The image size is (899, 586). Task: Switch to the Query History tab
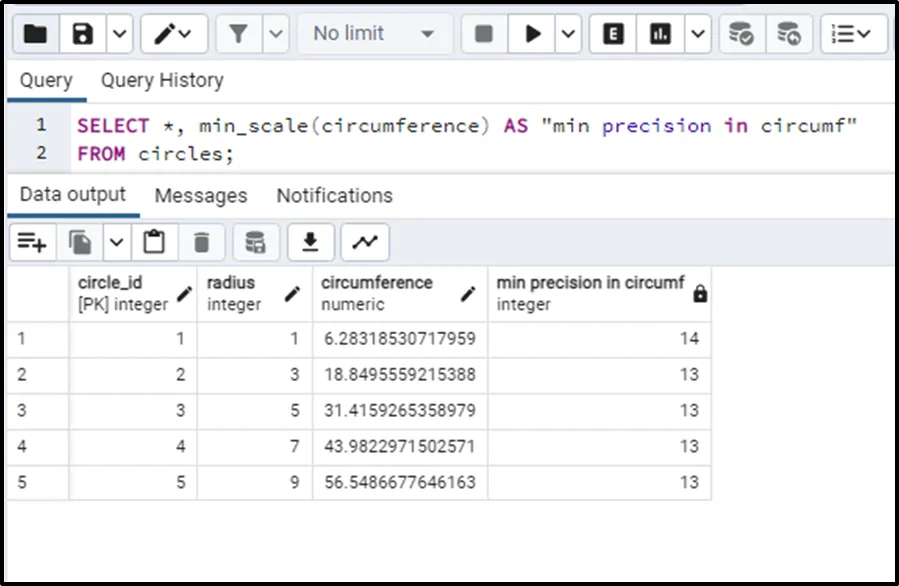(x=162, y=80)
